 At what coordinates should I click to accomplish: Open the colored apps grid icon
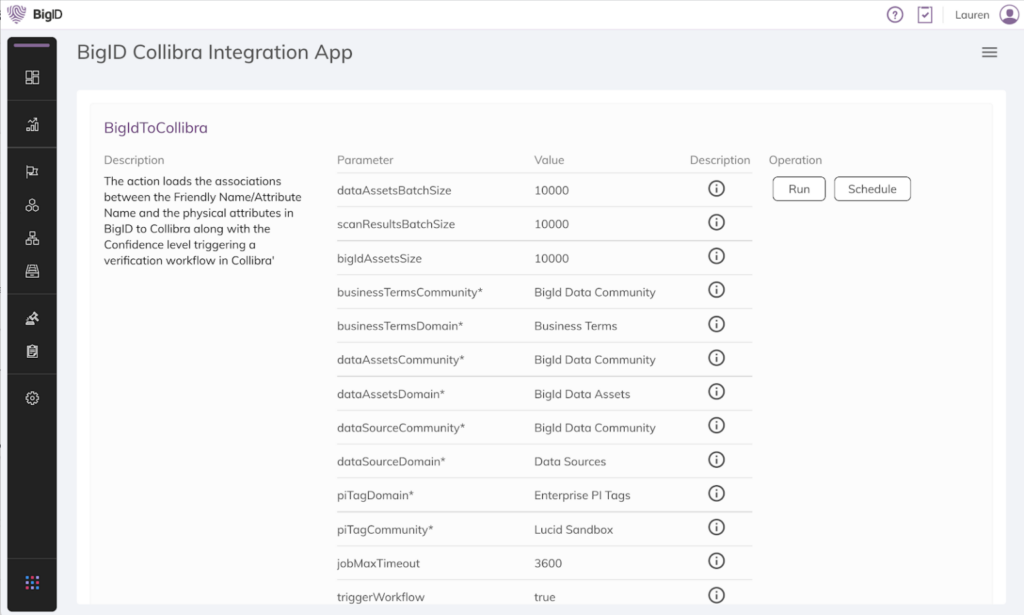pos(32,582)
